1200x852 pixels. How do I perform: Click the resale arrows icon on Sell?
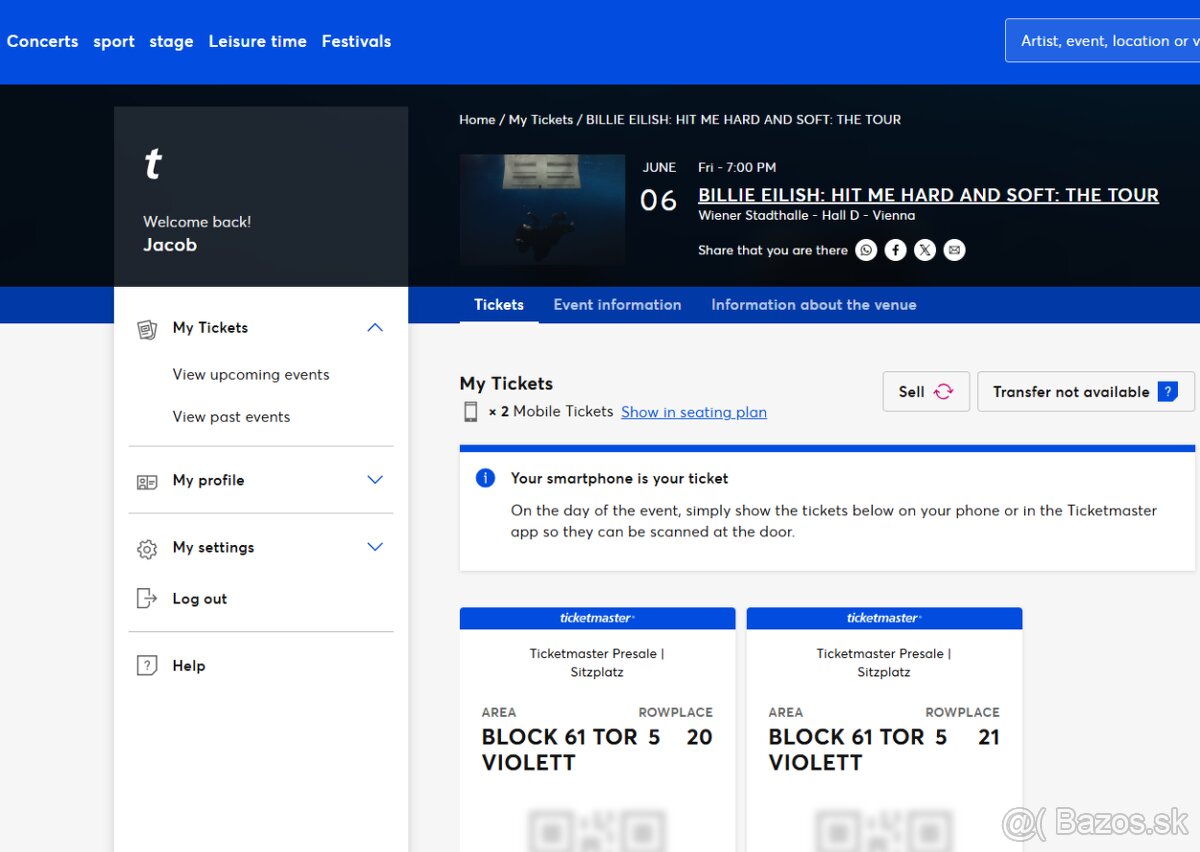tap(943, 392)
